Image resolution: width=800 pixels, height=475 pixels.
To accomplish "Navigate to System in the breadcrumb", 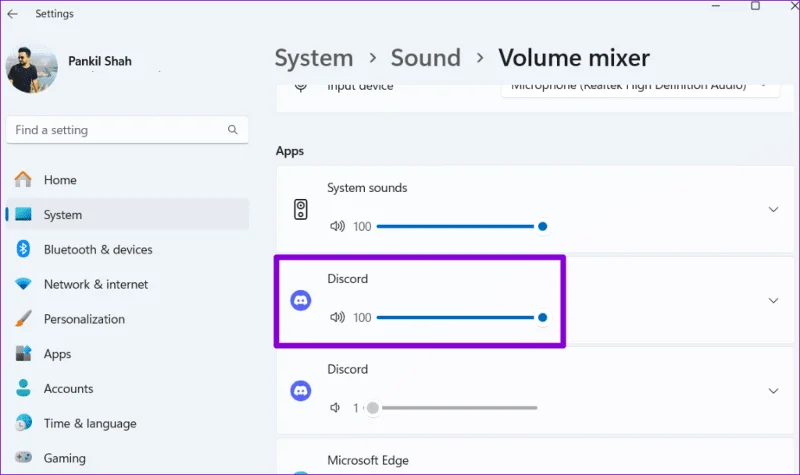I will coord(314,58).
